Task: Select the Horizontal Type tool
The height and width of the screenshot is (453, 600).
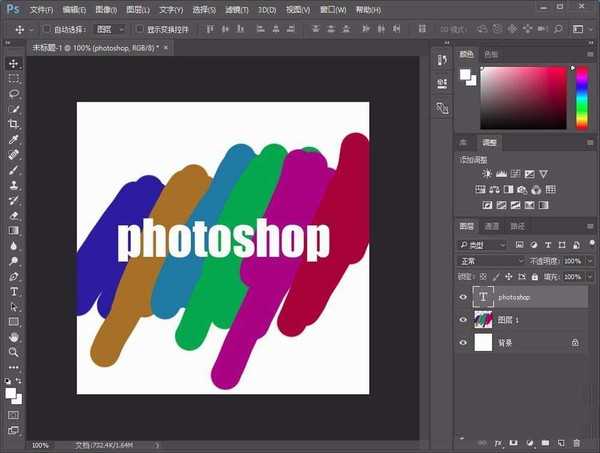Action: (x=14, y=291)
